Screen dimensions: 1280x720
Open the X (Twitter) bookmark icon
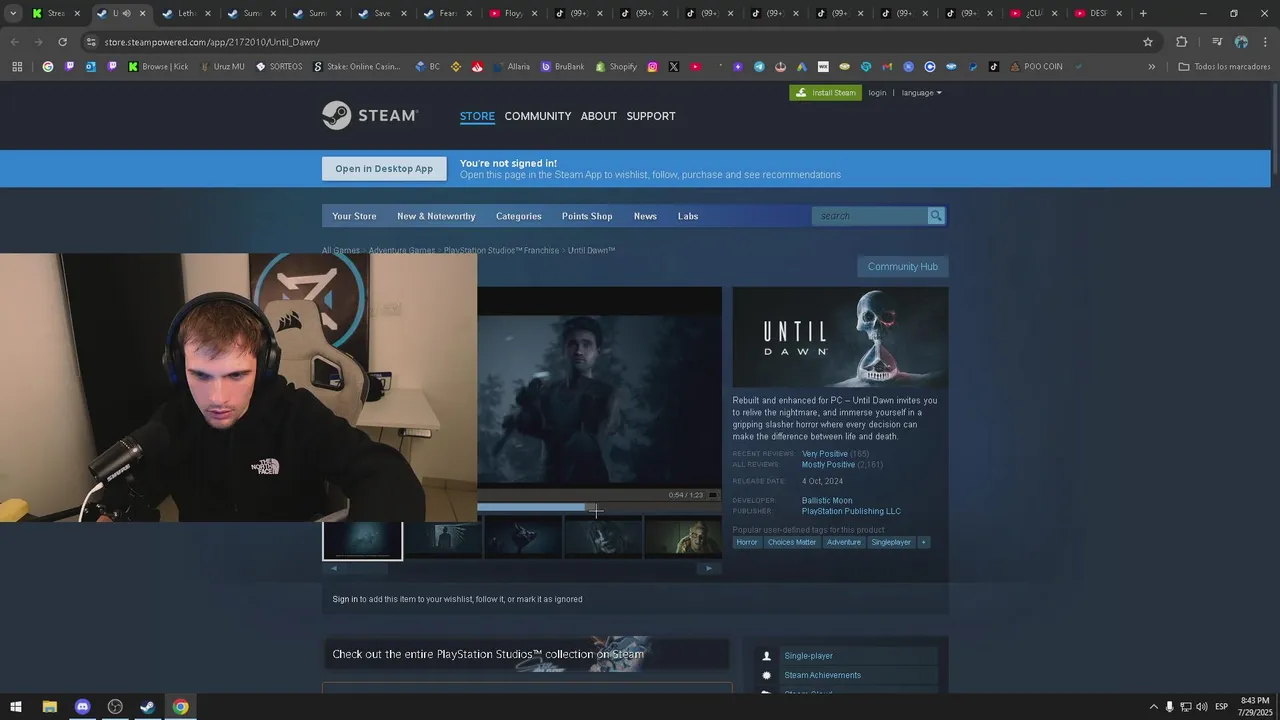click(674, 67)
